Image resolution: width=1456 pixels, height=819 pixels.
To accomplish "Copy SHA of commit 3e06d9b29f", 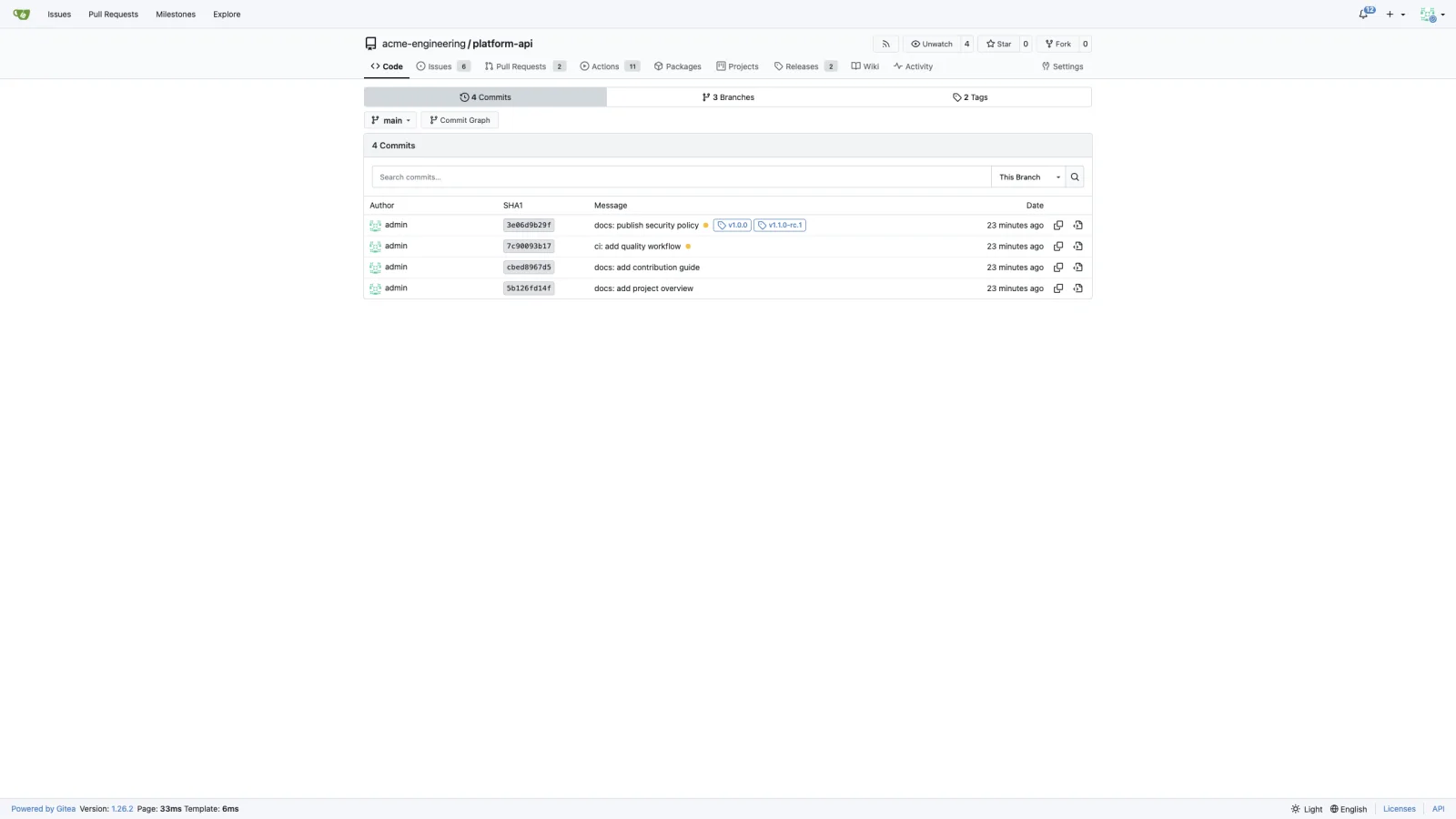I will pos(1058,226).
